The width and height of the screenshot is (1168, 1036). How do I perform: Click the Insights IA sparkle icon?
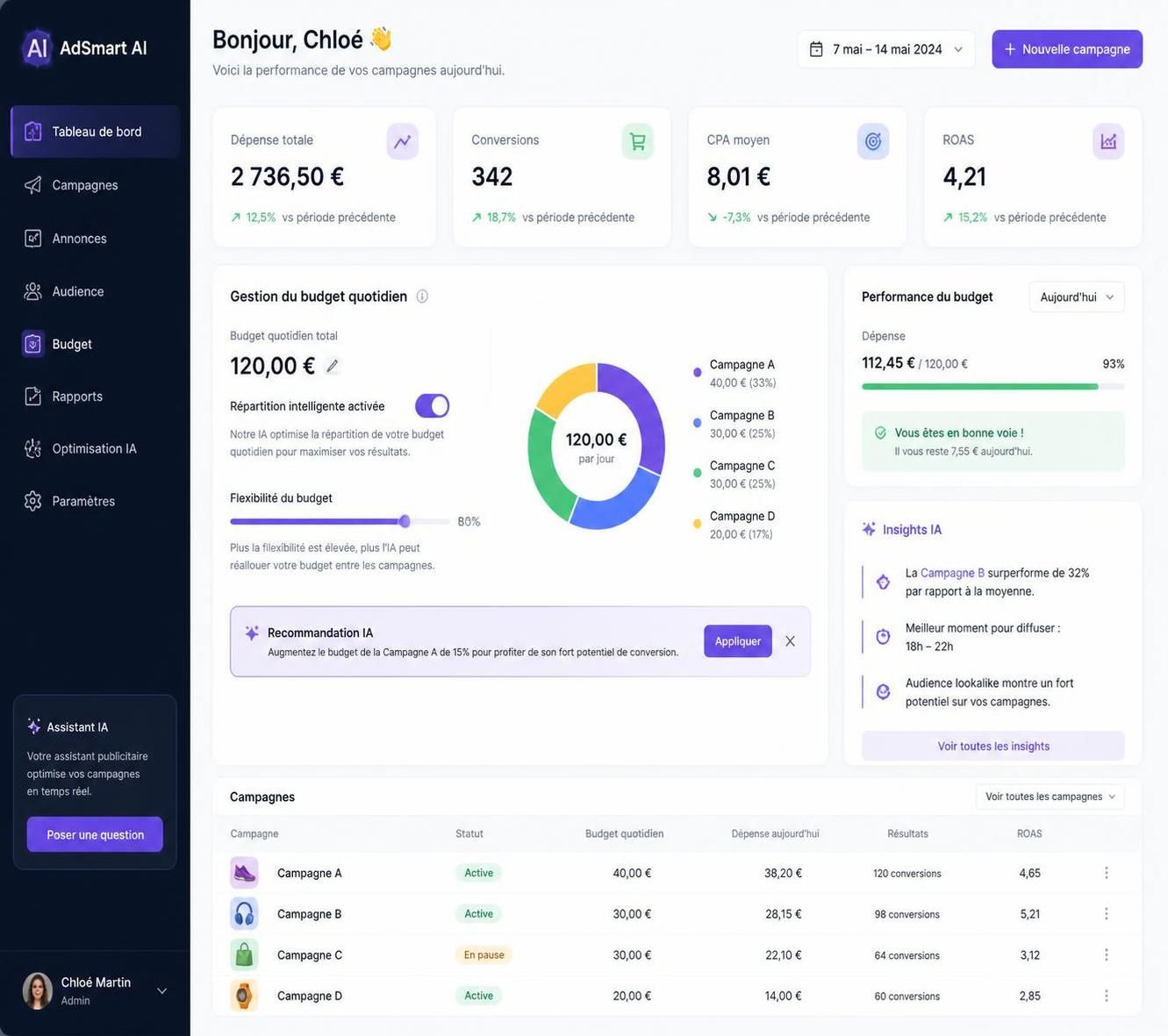(x=869, y=529)
